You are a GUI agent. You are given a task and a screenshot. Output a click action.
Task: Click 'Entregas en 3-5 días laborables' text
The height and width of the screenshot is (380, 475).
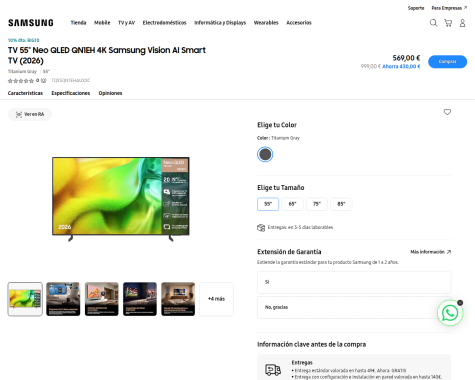(300, 227)
